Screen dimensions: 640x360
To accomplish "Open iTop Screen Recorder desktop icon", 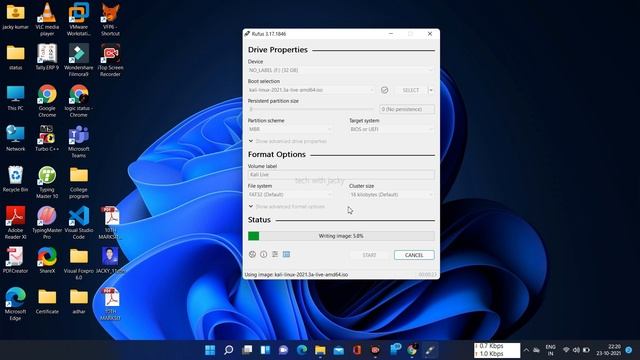I will [x=110, y=60].
